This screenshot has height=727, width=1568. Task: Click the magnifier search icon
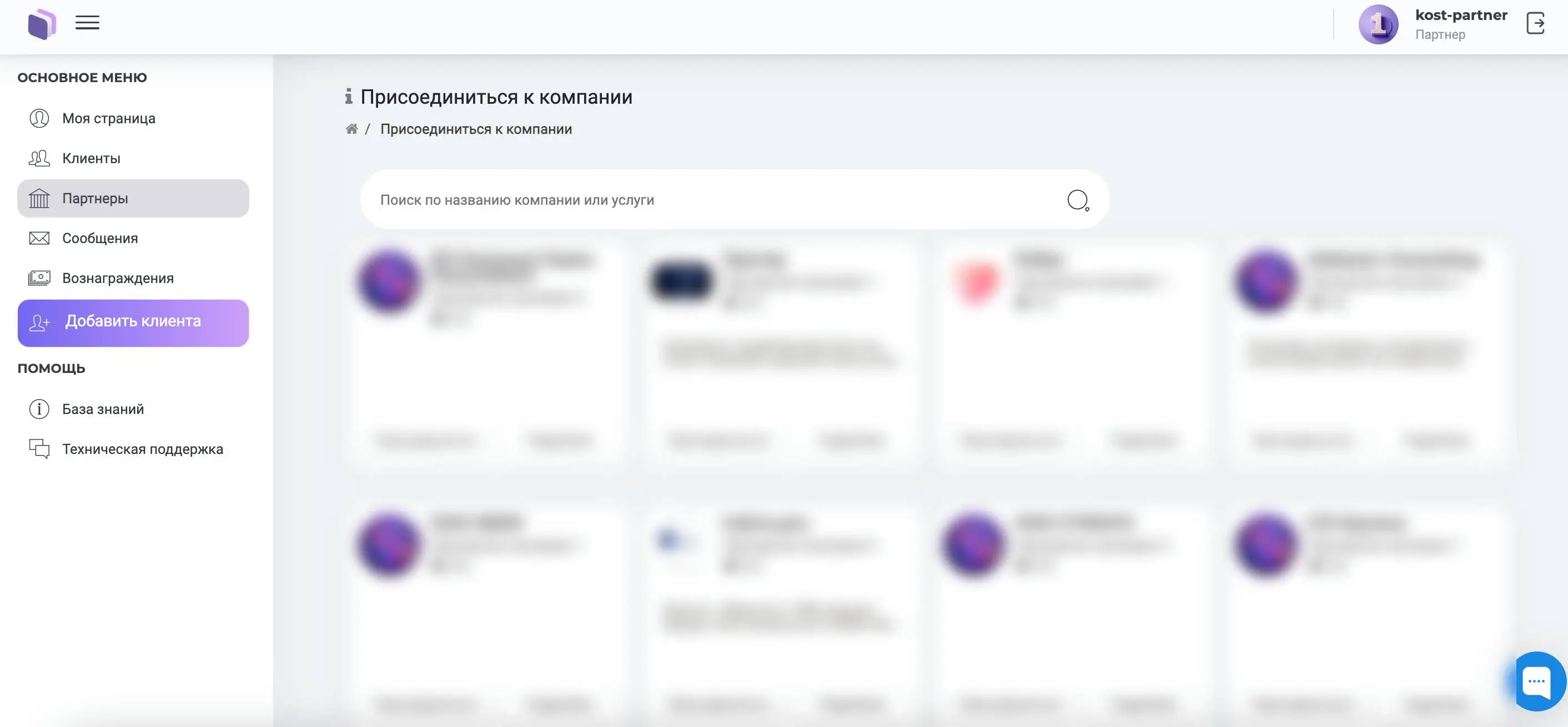tap(1078, 200)
